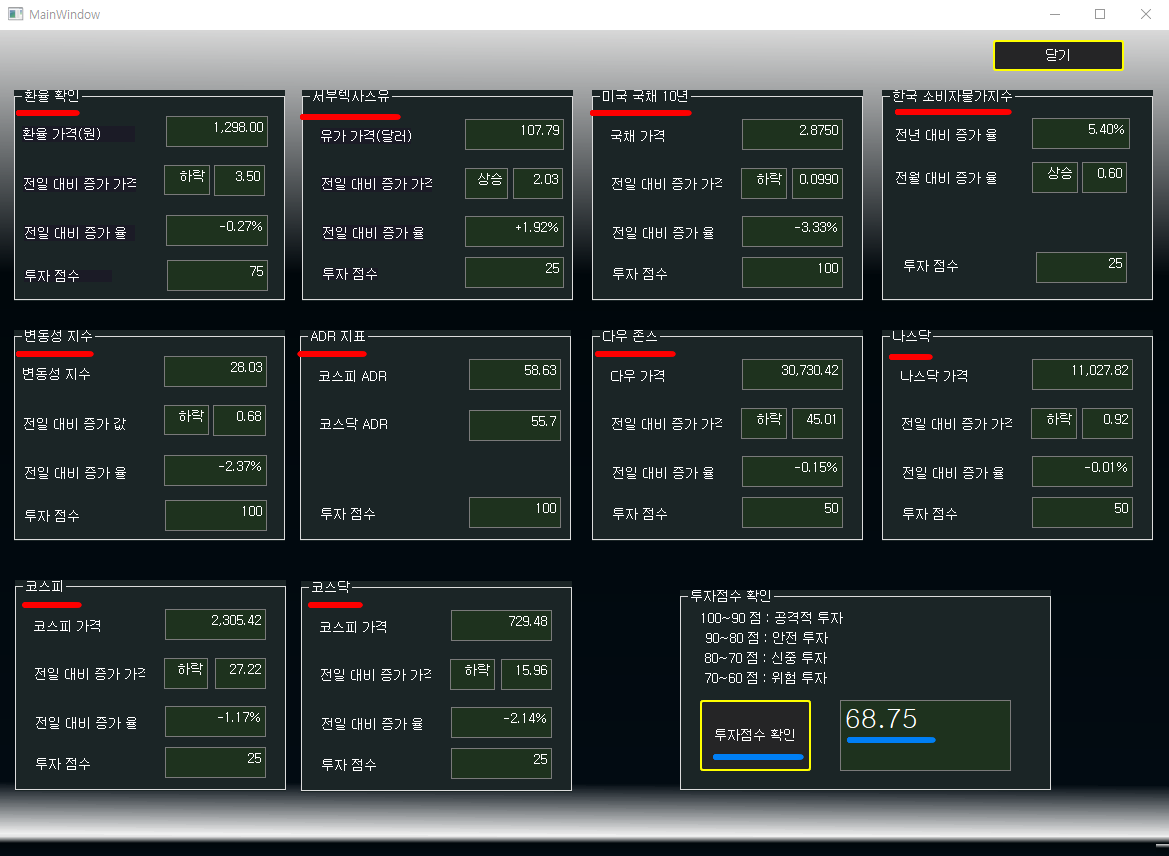Click the 70~60 점 : 위험 투자 text
Screen dimensions: 1169x856
pos(766,679)
